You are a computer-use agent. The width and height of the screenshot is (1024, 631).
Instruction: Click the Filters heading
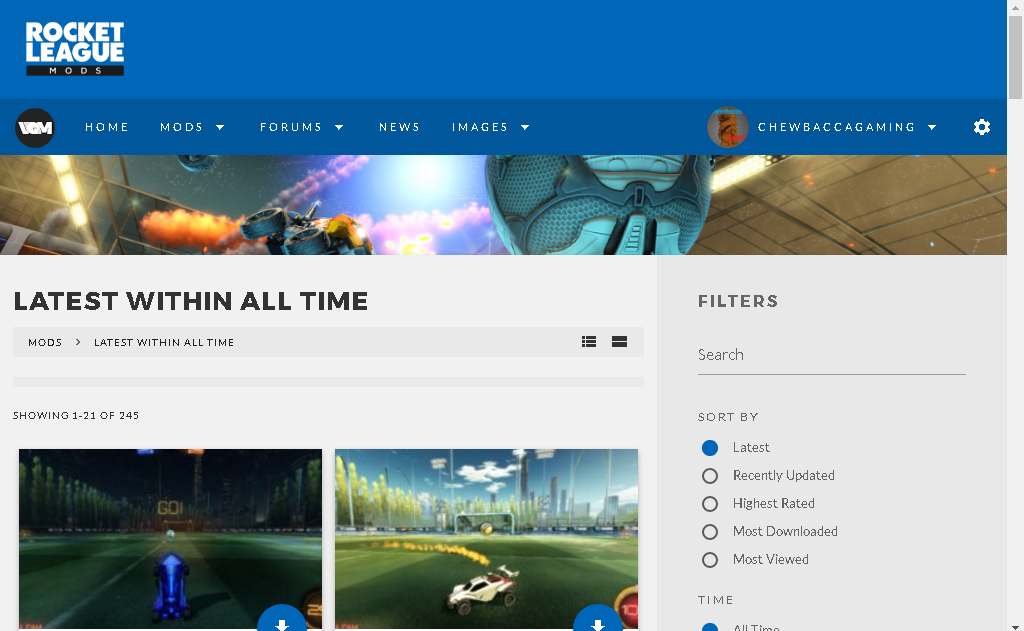coord(738,301)
